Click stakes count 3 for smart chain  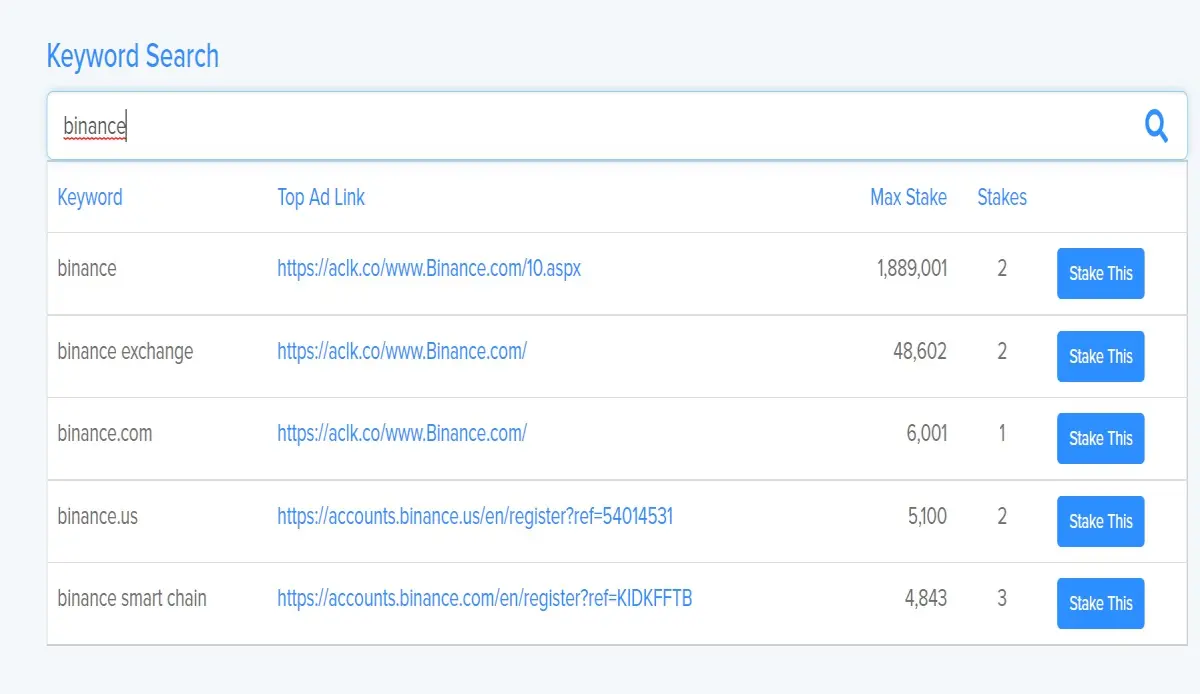tap(1002, 598)
